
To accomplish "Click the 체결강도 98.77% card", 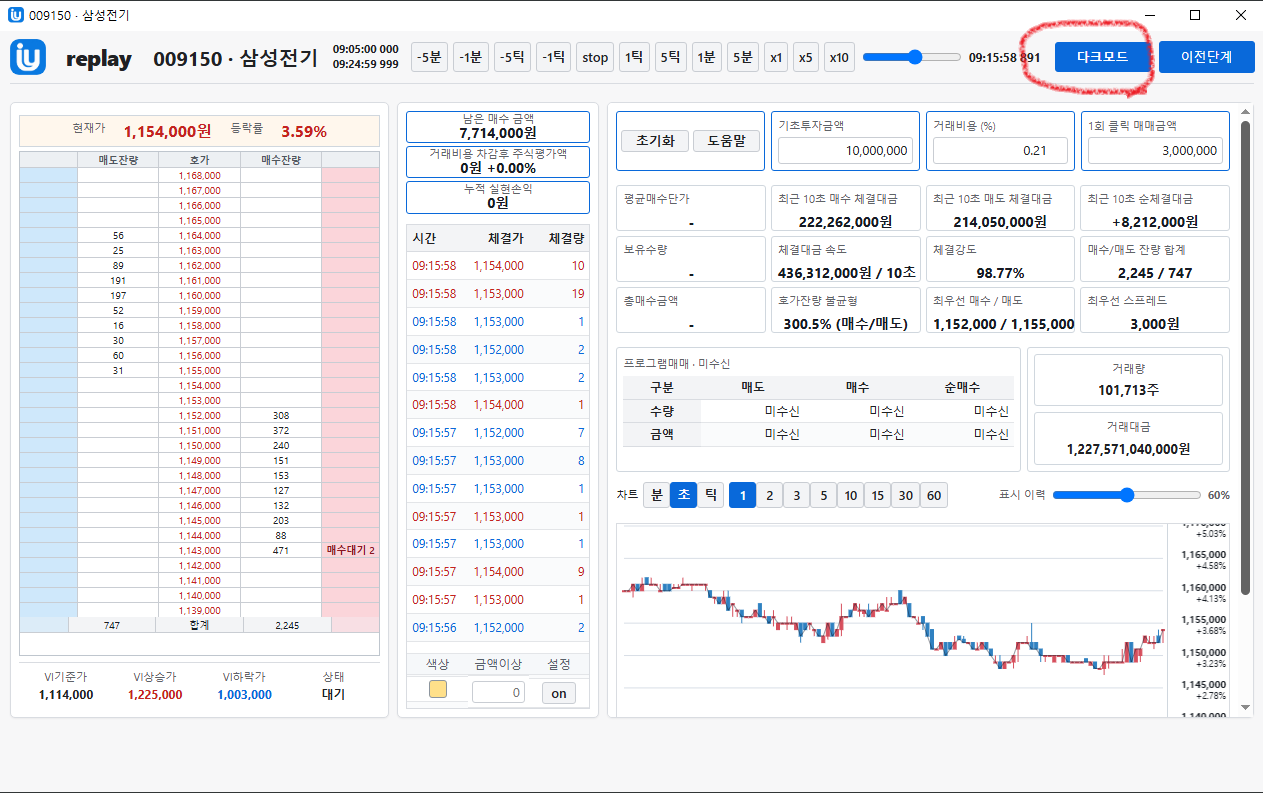I will pyautogui.click(x=998, y=259).
